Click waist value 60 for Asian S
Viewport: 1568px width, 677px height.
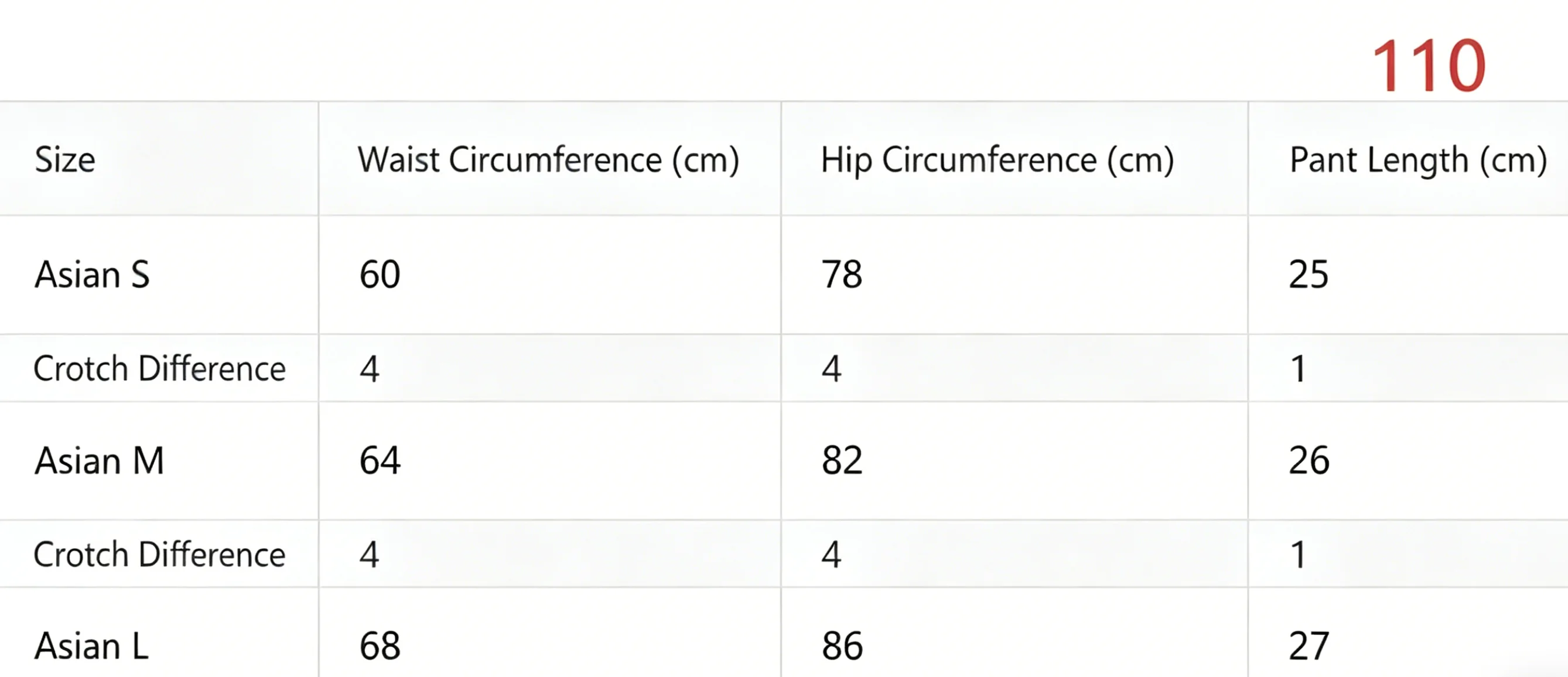point(380,274)
